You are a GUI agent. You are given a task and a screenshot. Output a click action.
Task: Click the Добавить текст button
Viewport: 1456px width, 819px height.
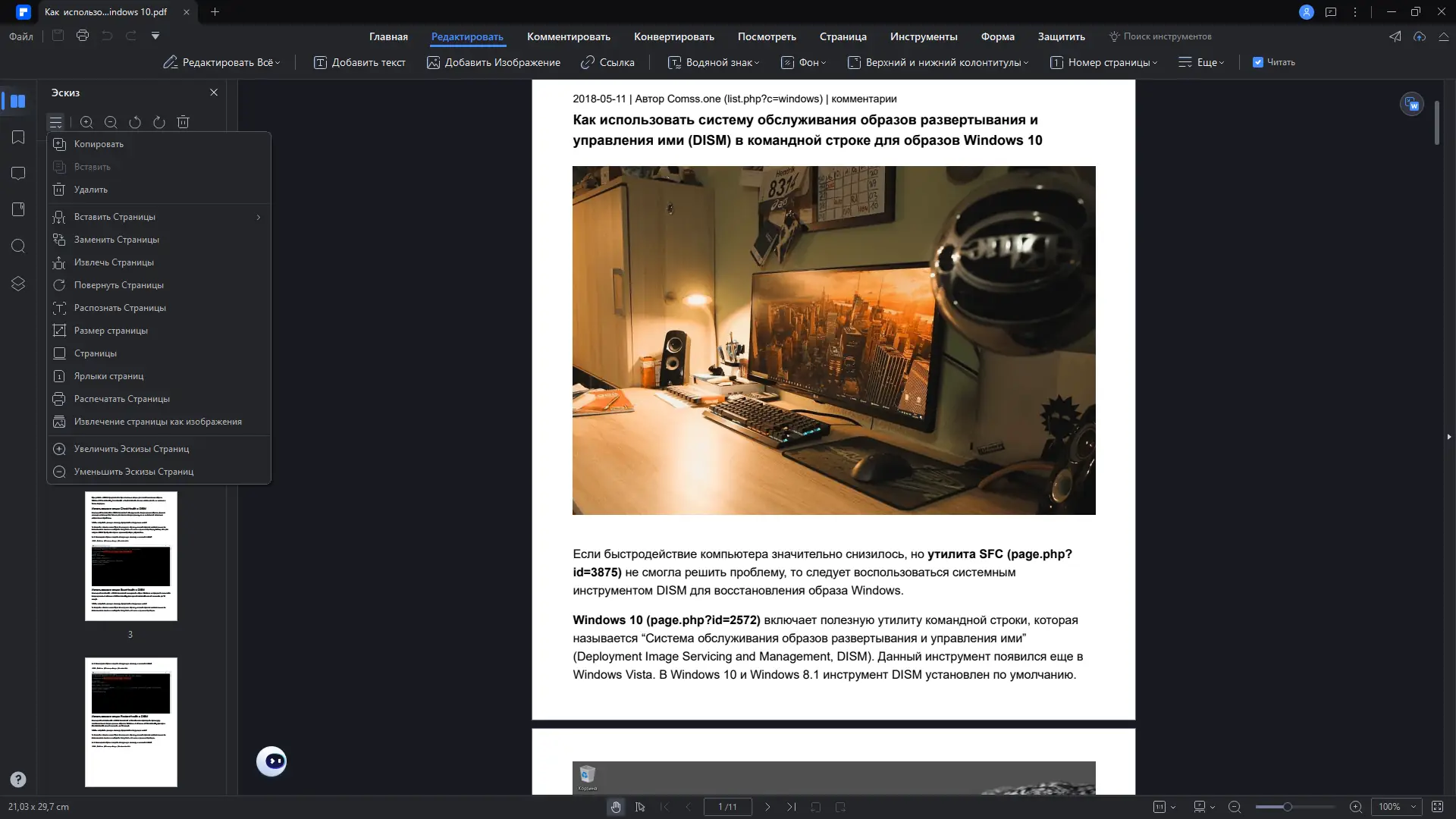coord(359,62)
